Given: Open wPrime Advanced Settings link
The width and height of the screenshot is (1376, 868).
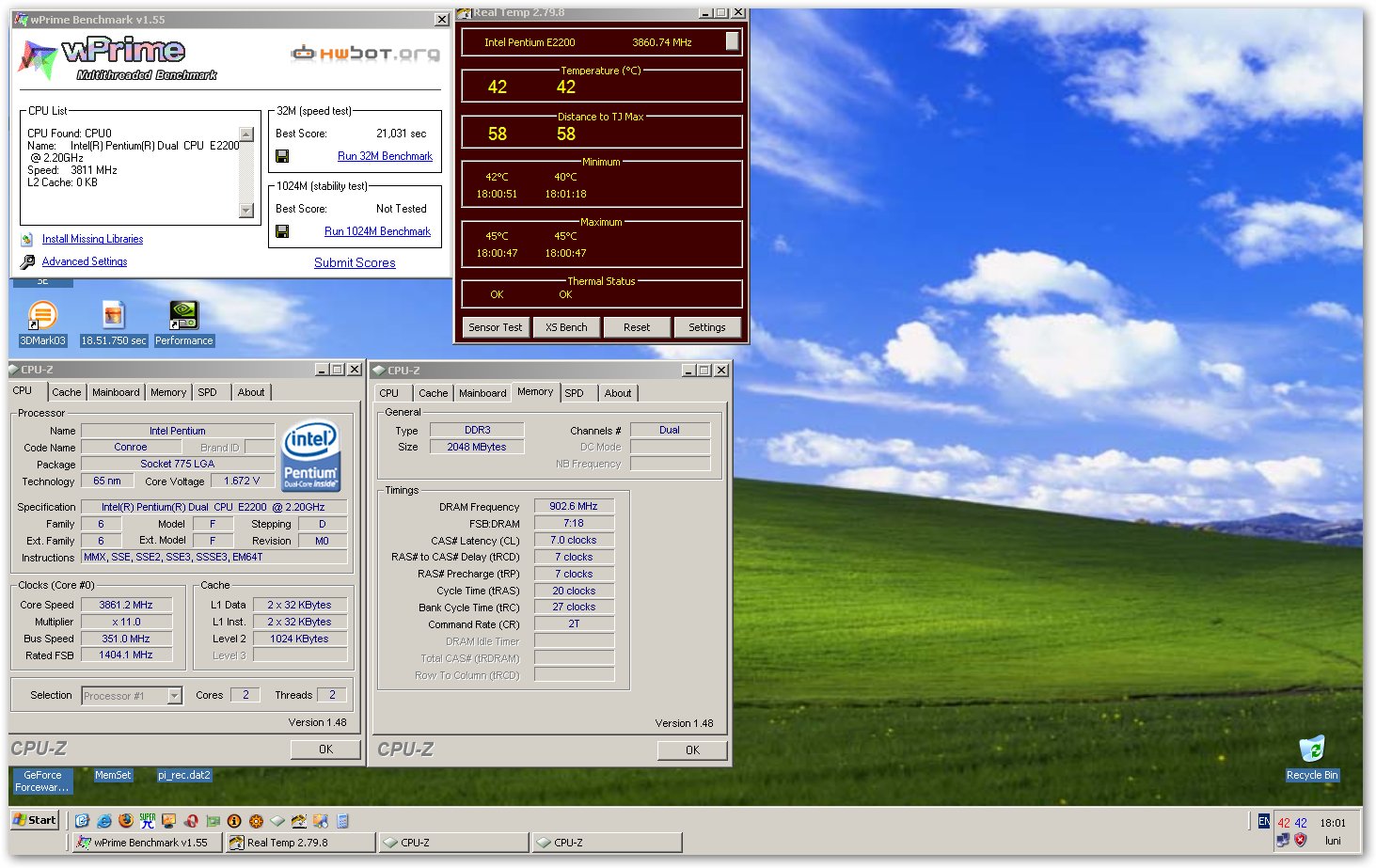Looking at the screenshot, I should 85,261.
